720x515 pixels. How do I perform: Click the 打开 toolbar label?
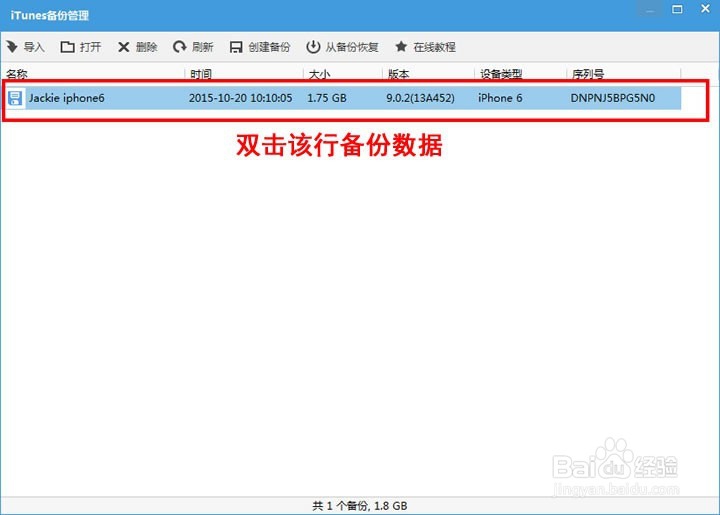pyautogui.click(x=90, y=47)
